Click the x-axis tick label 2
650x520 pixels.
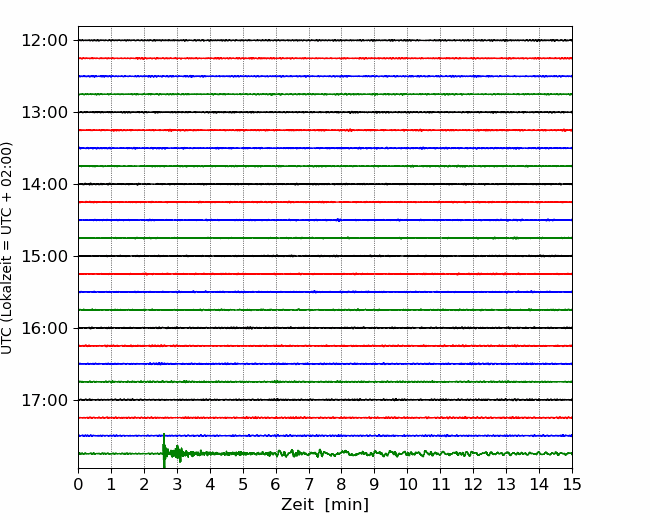coord(144,484)
